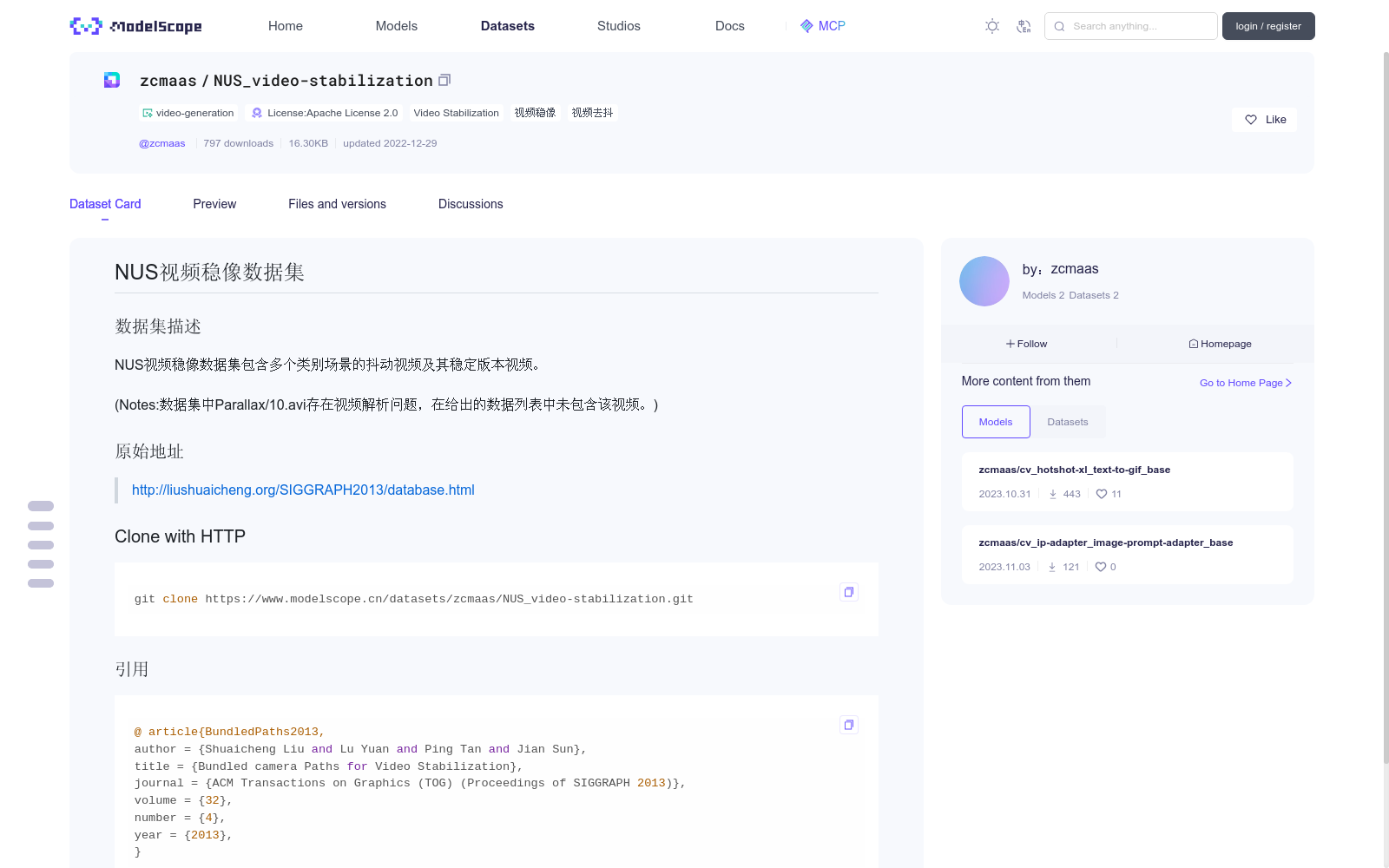This screenshot has height=868, width=1389.
Task: Click the Clone with HTTP heading
Action: point(180,536)
